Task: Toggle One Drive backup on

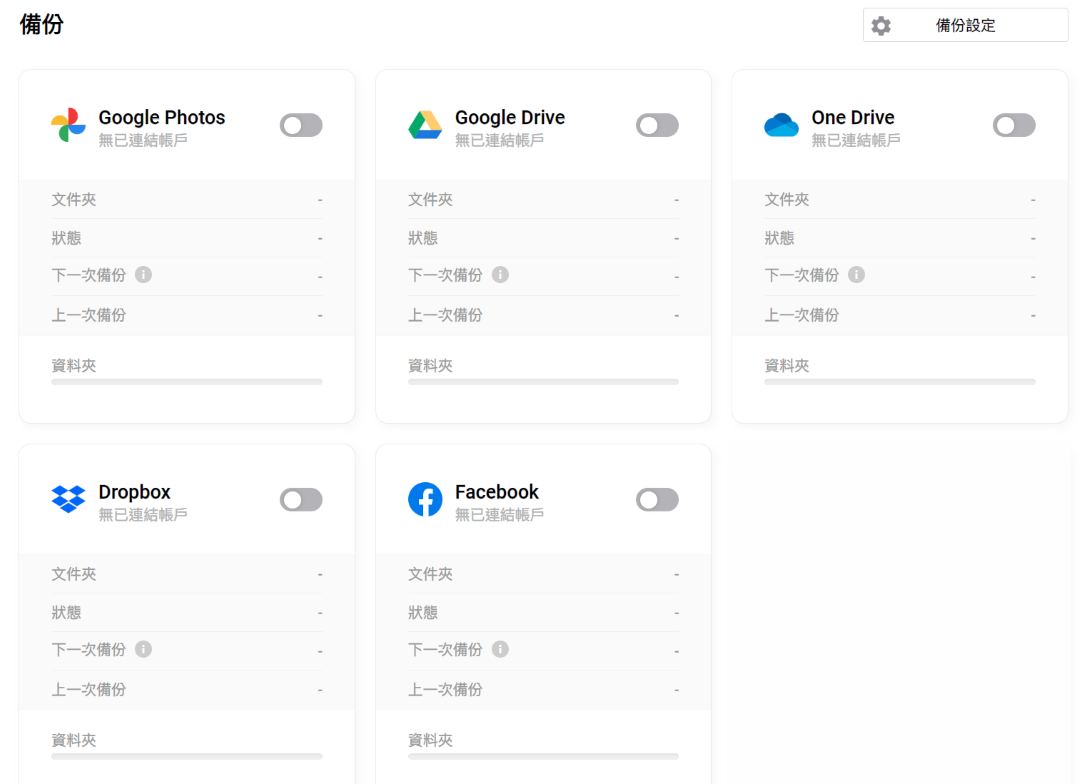Action: [x=1014, y=125]
